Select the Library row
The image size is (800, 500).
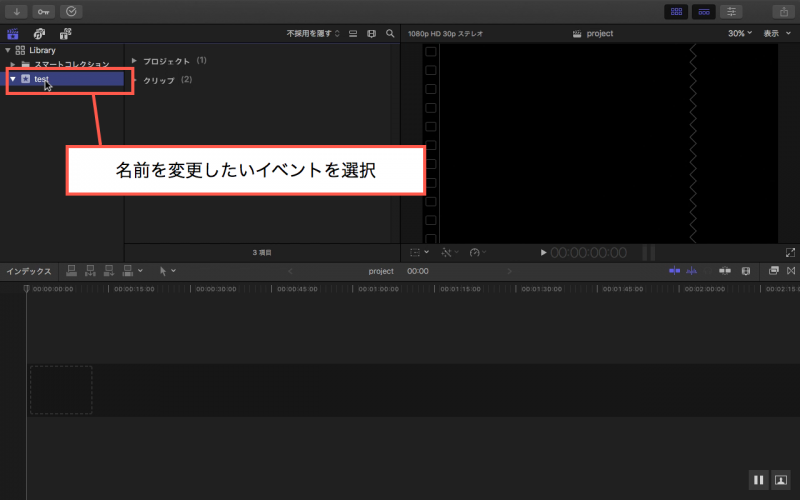point(64,50)
